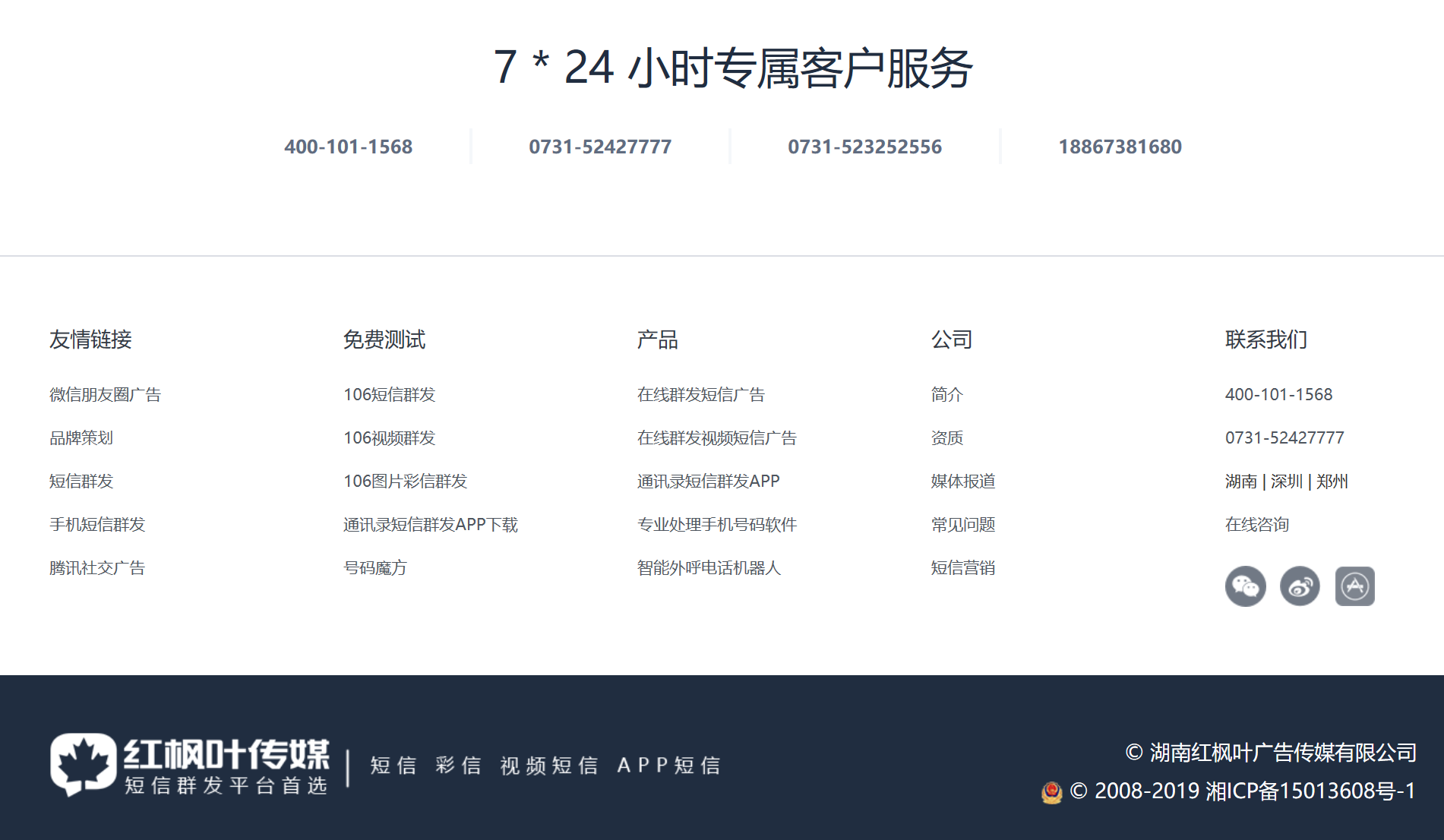1444x840 pixels.
Task: Open company 简介 page
Action: click(946, 395)
